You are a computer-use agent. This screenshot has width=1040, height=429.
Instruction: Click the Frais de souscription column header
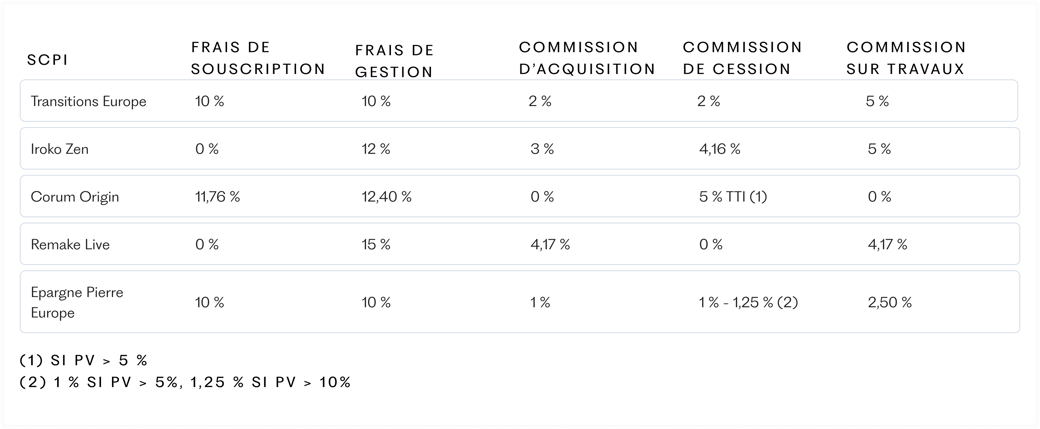tap(258, 58)
